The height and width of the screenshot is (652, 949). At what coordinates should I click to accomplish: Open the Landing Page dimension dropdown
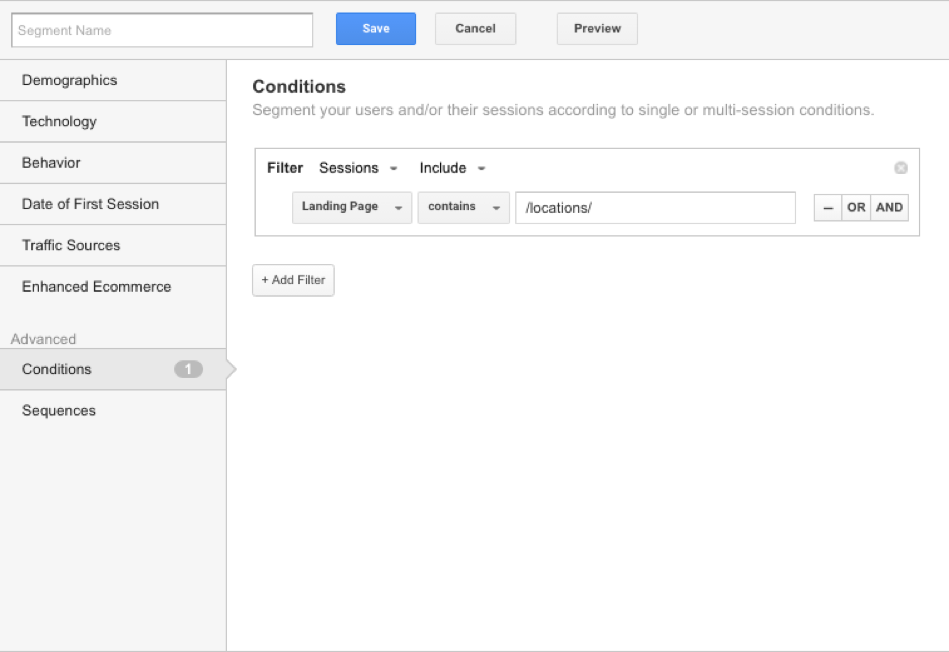click(352, 208)
